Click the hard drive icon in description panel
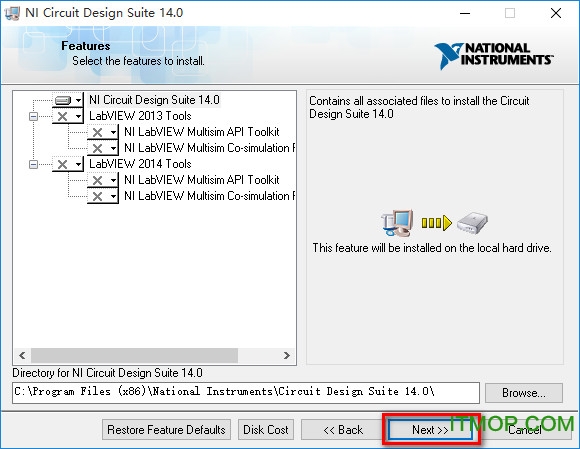The image size is (580, 449). (x=472, y=223)
